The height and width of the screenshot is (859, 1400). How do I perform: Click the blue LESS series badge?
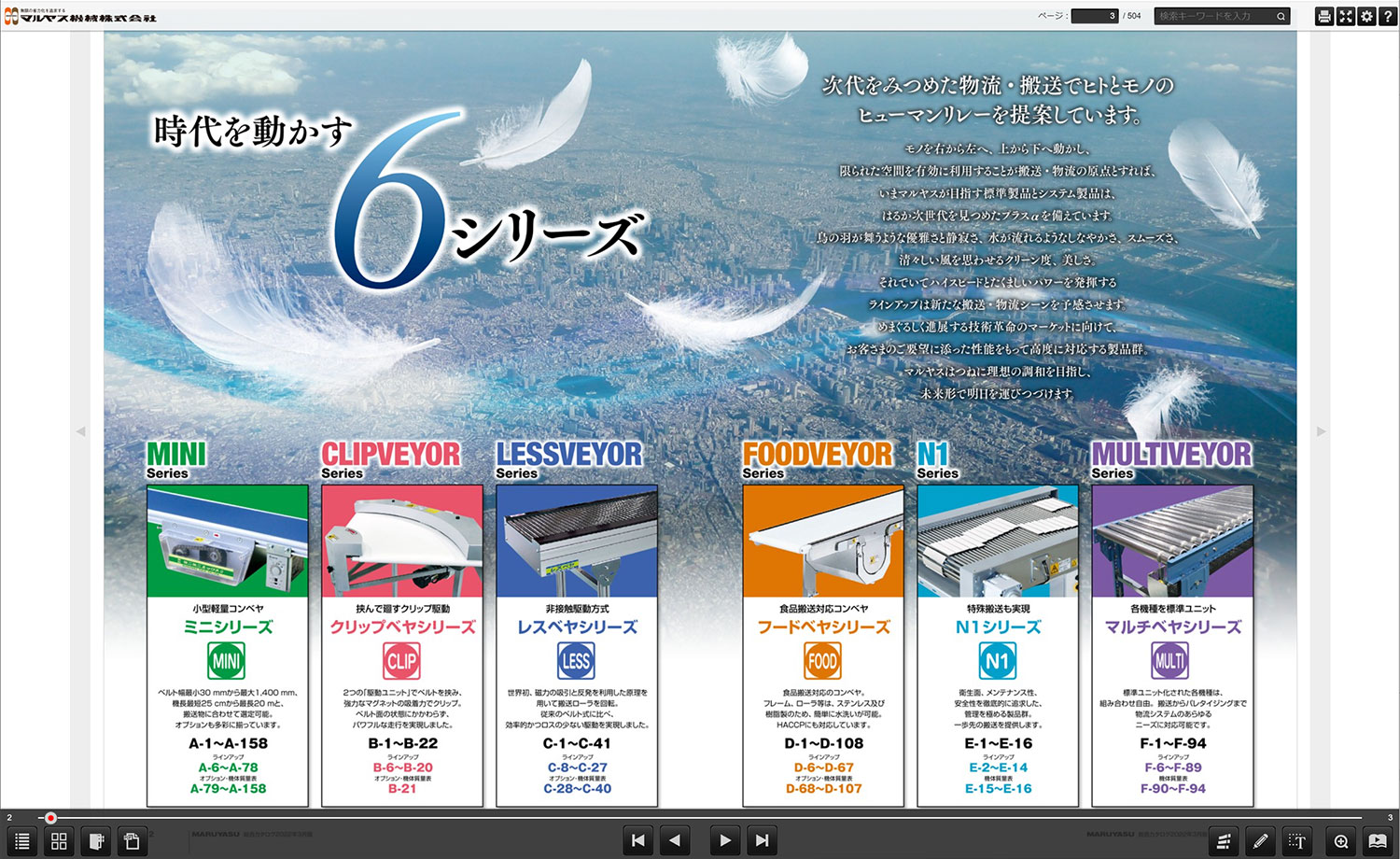click(x=576, y=661)
